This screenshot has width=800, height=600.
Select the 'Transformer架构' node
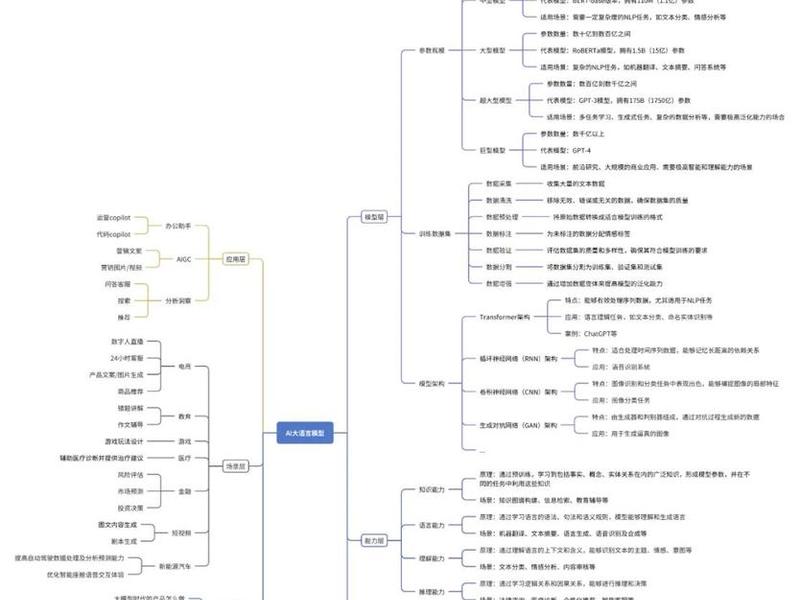click(x=505, y=317)
